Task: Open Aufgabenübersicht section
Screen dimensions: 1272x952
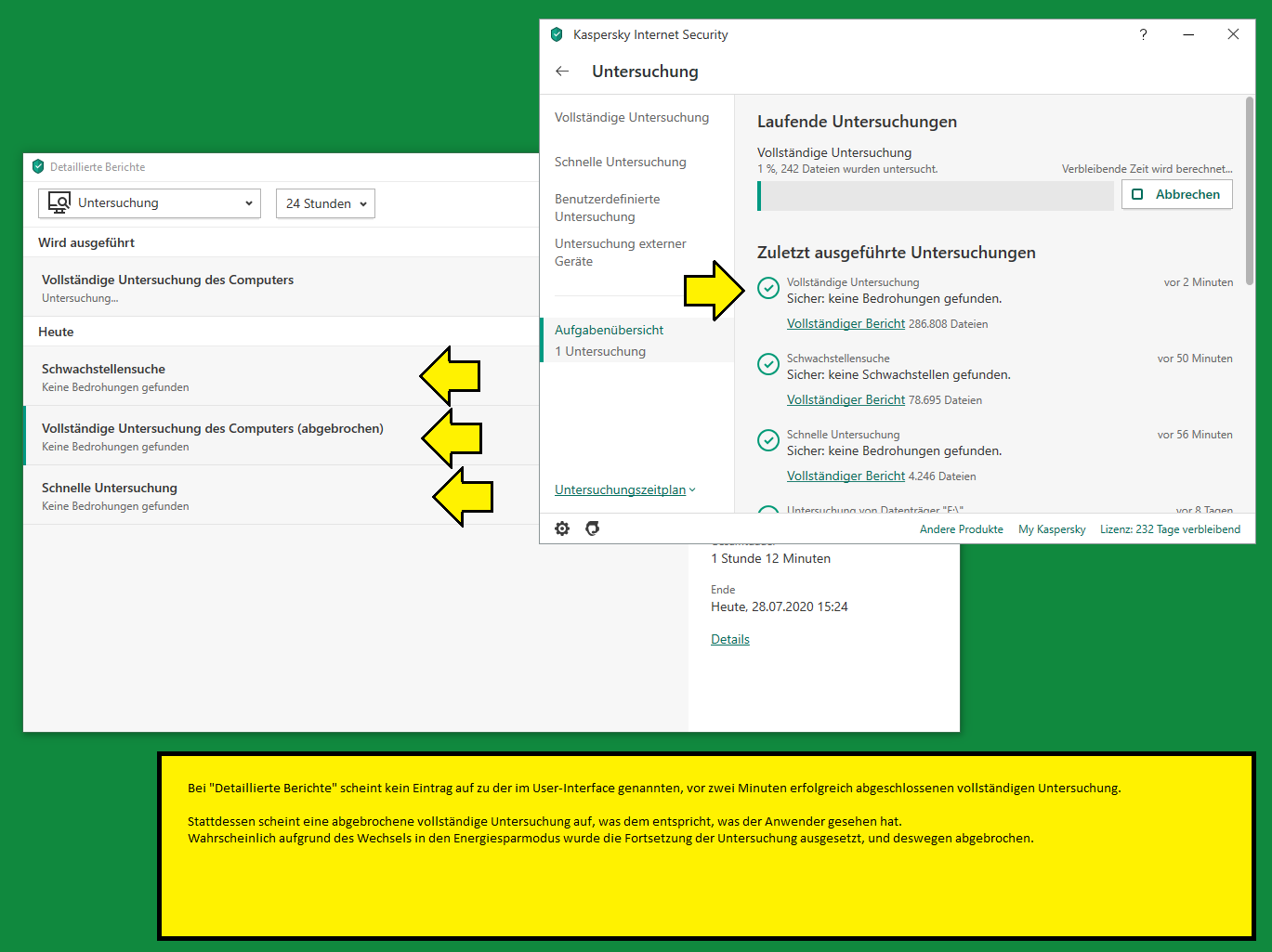Action: pos(637,340)
